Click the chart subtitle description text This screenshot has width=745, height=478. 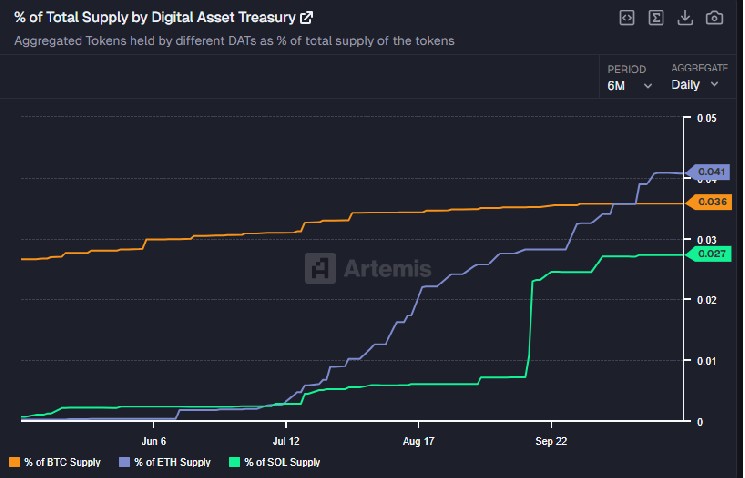[x=235, y=42]
